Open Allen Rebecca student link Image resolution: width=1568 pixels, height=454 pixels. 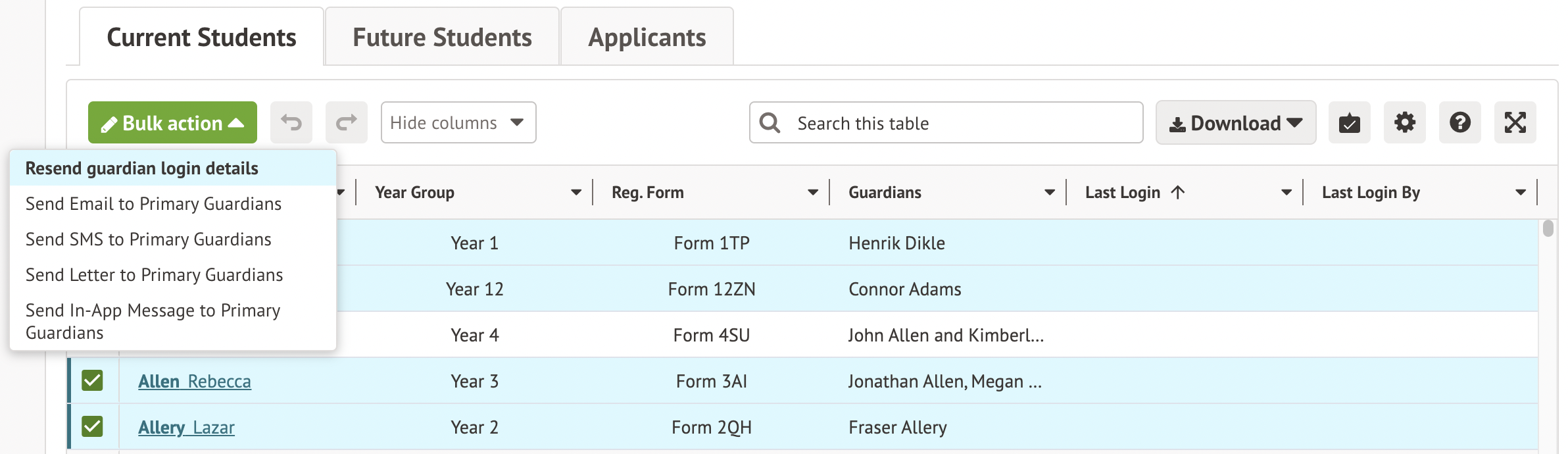point(194,382)
